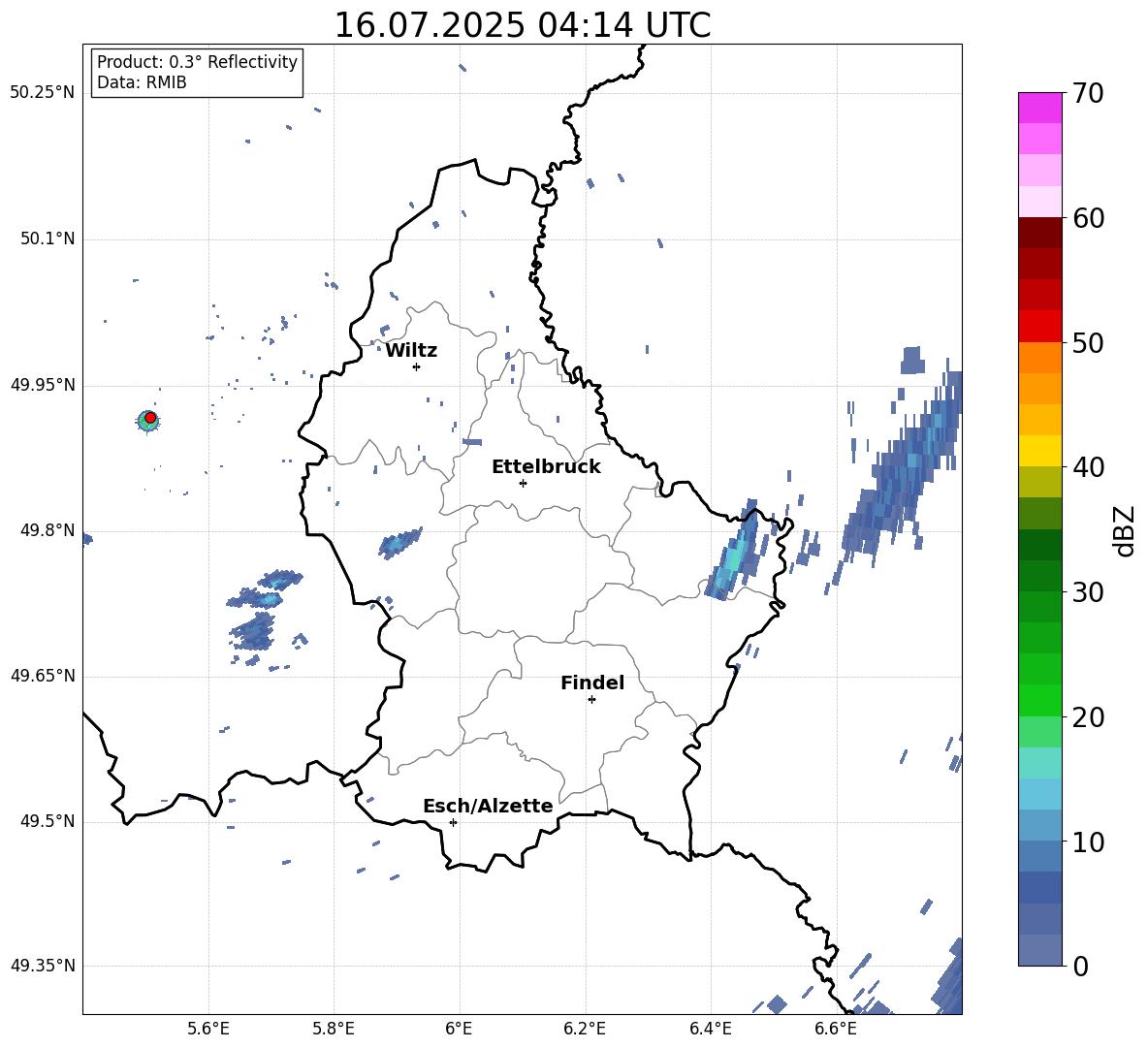Click the 49.35°N latitude label
Screen dimensions: 1148x1048
[42, 966]
